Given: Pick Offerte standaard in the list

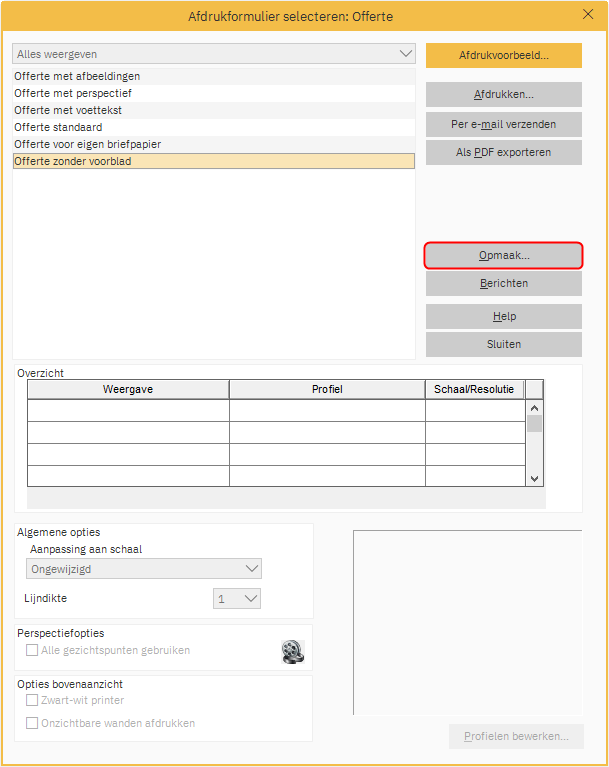Looking at the screenshot, I should [214, 127].
